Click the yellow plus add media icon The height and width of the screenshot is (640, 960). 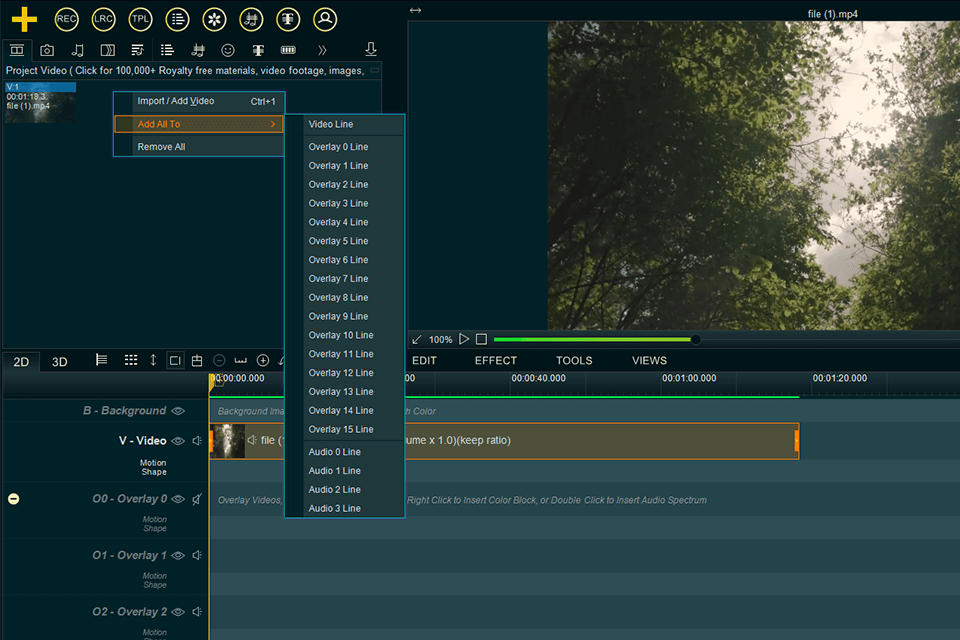pyautogui.click(x=24, y=19)
